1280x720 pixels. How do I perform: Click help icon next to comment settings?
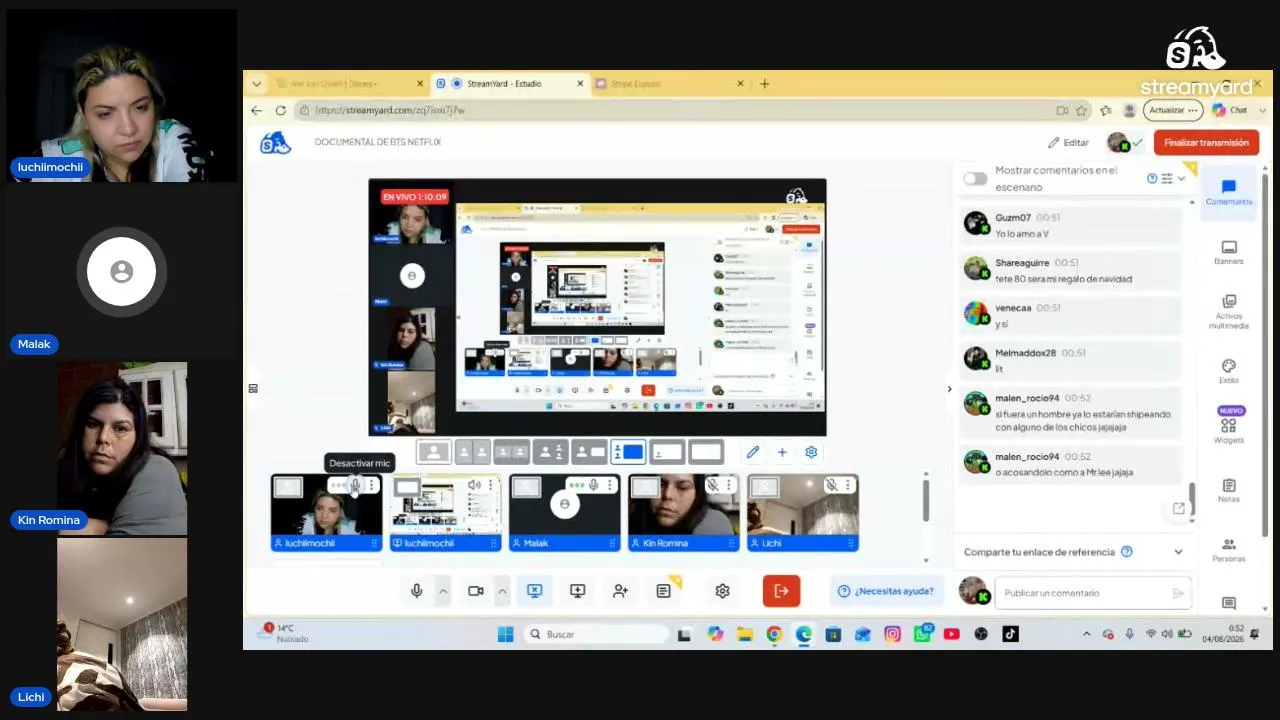[x=1152, y=178]
